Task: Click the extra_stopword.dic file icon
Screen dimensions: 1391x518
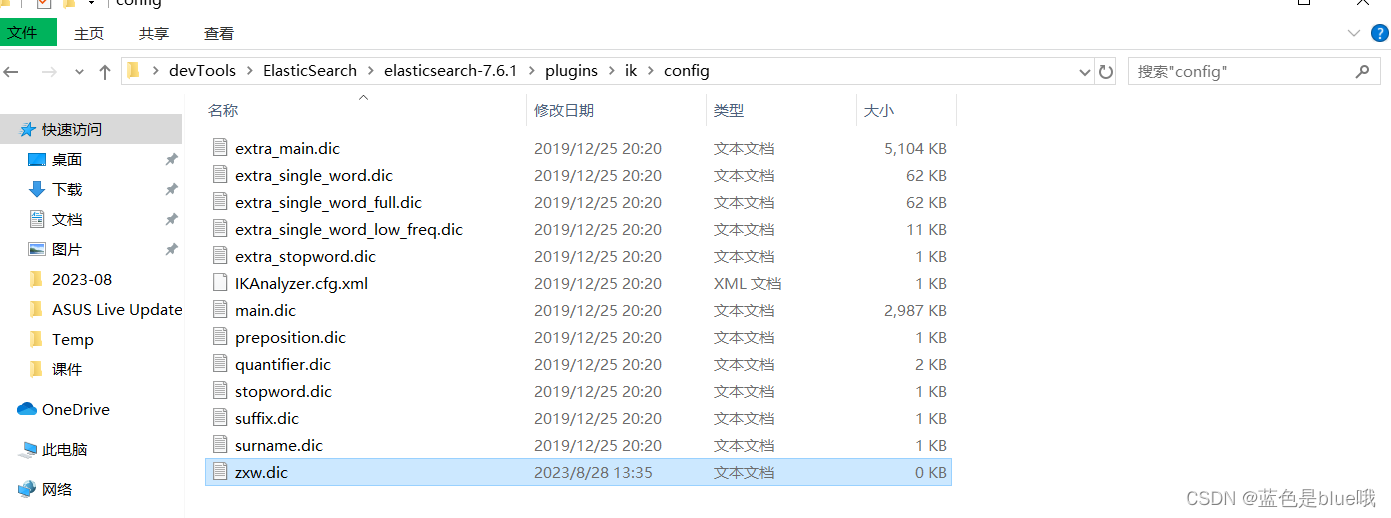Action: (x=221, y=256)
